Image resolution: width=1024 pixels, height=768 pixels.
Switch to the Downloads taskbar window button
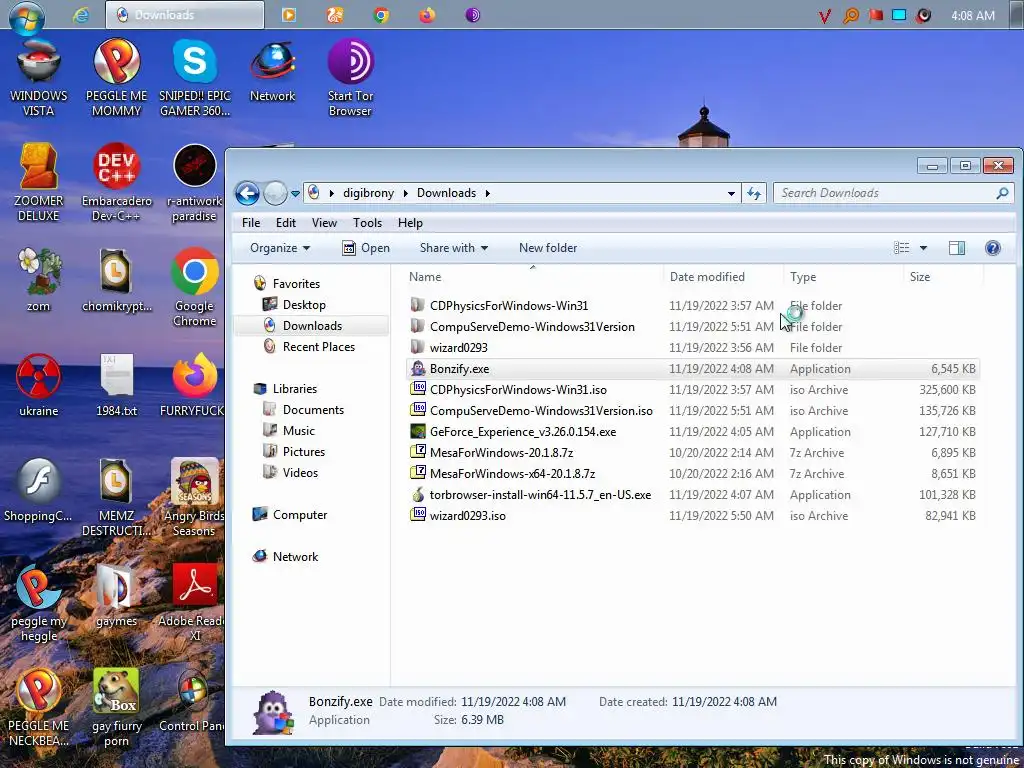click(185, 15)
